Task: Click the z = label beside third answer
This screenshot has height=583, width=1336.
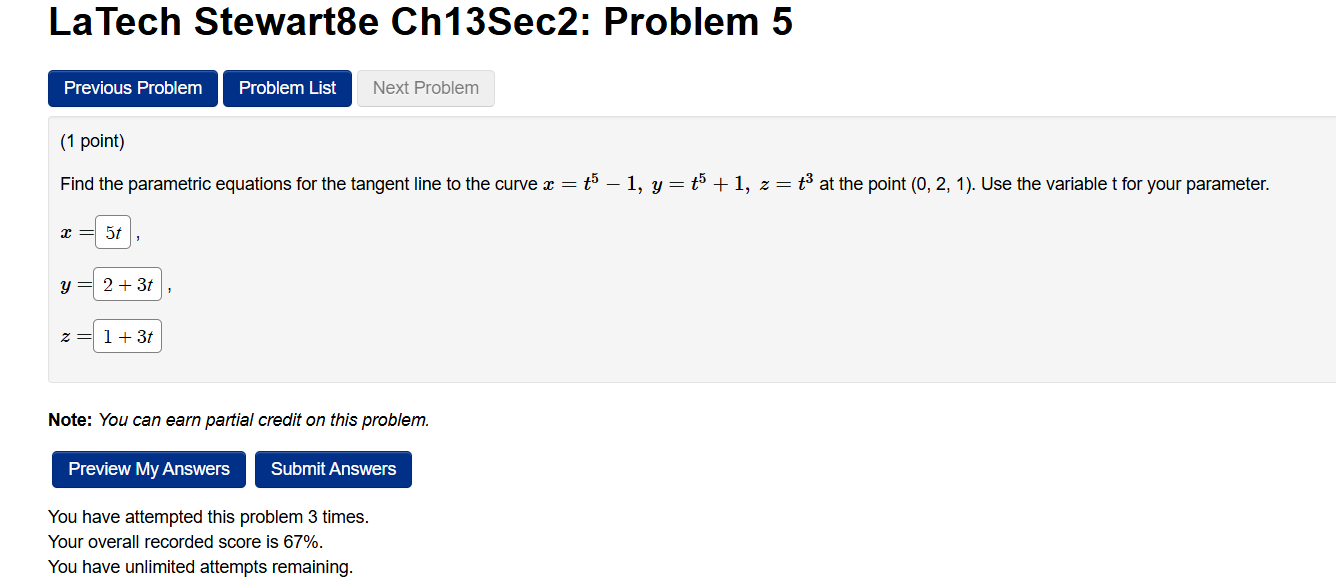Action: tap(72, 336)
